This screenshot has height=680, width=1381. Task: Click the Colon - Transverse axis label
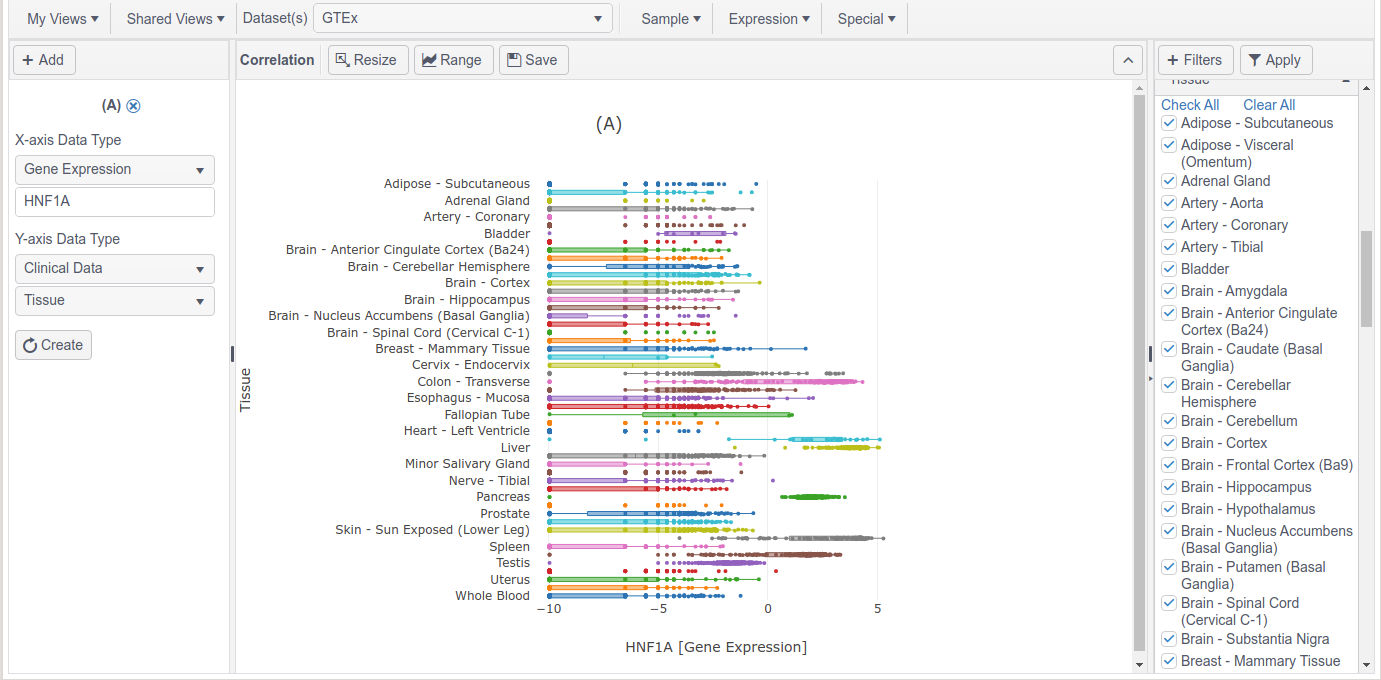[x=473, y=382]
